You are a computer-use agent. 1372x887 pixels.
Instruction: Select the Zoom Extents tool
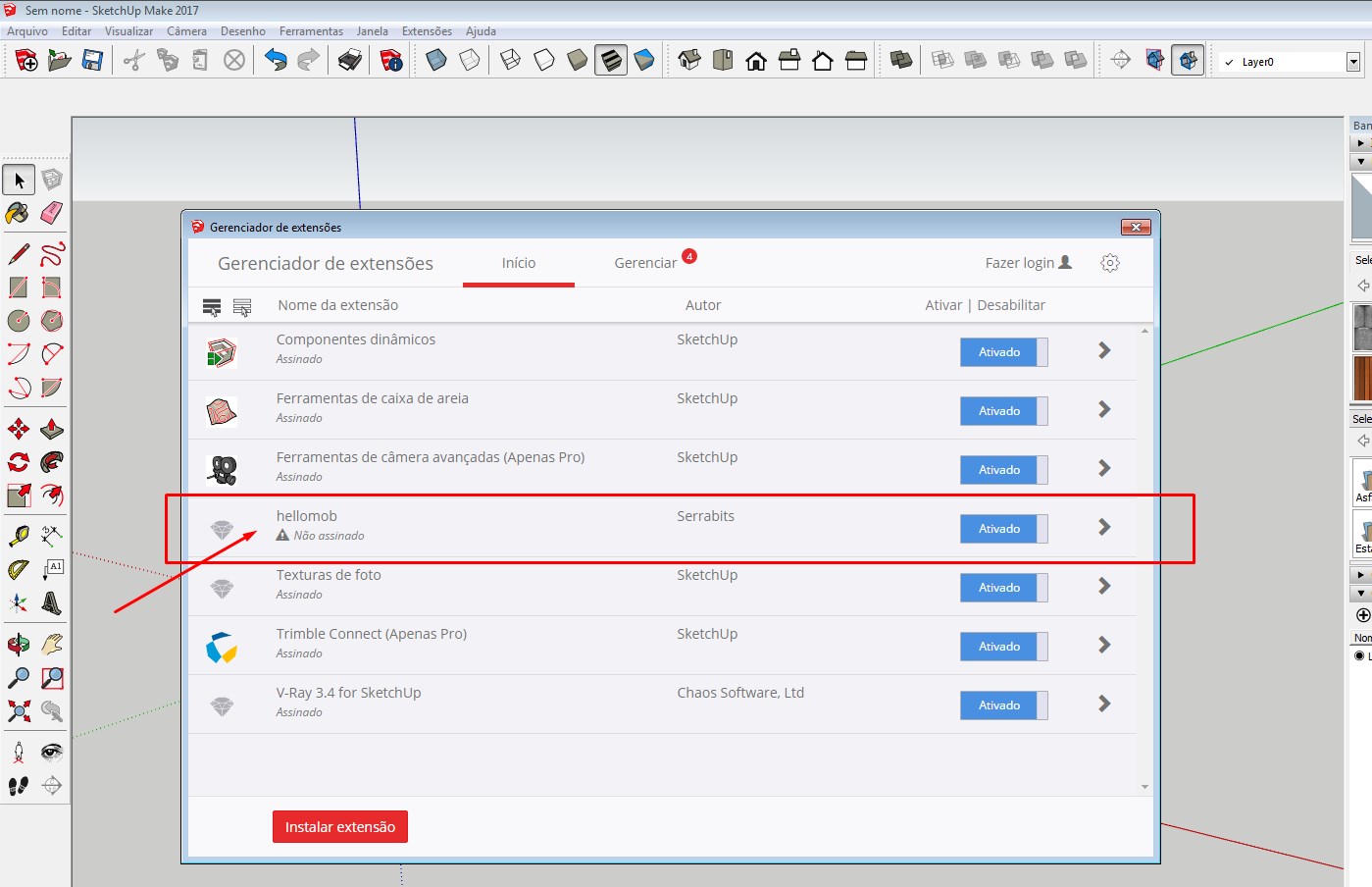click(19, 711)
